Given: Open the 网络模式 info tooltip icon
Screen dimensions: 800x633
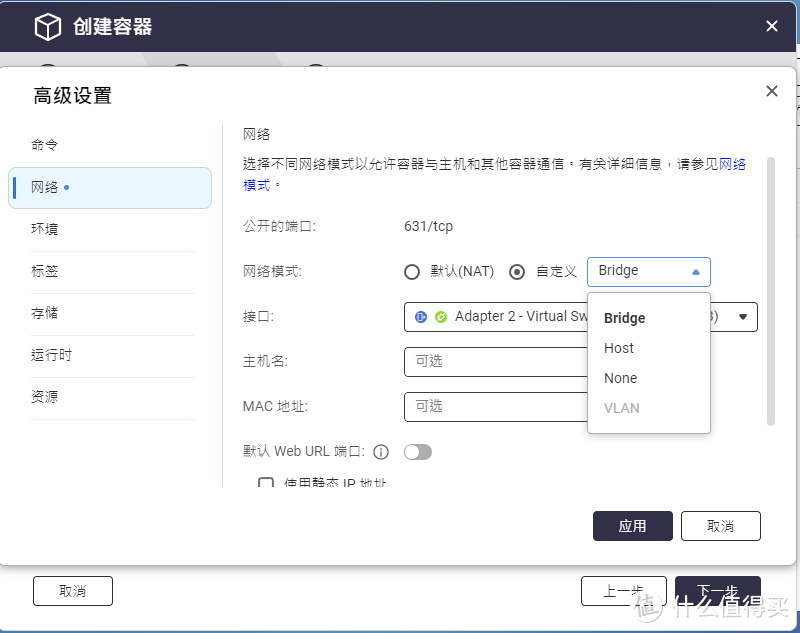Looking at the screenshot, I should pyautogui.click(x=381, y=452).
